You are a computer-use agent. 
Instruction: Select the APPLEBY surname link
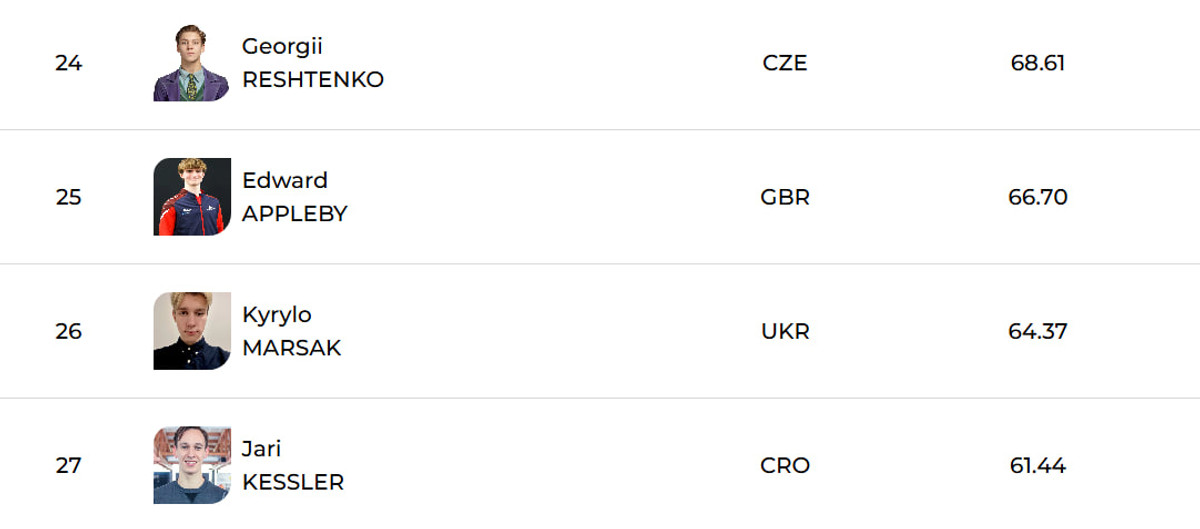(x=294, y=214)
